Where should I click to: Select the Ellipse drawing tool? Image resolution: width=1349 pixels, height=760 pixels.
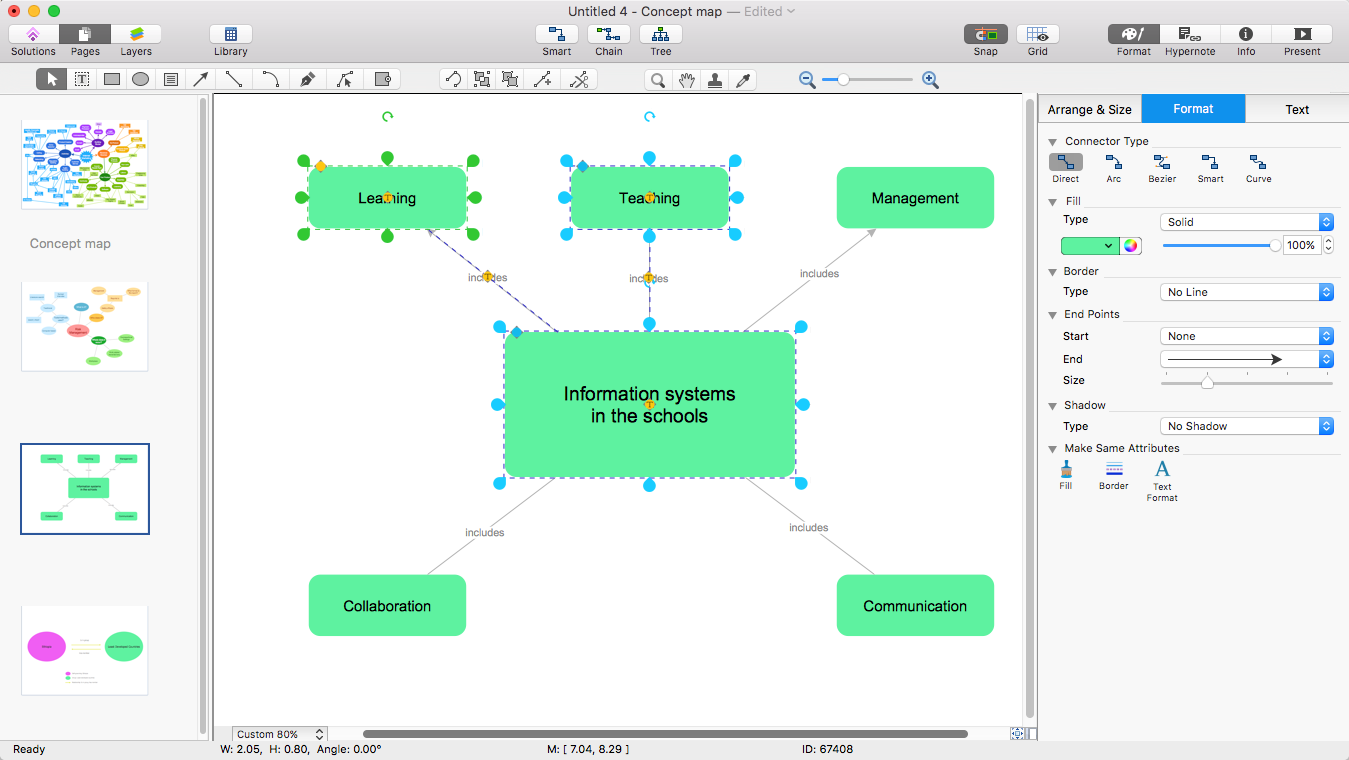click(x=141, y=80)
